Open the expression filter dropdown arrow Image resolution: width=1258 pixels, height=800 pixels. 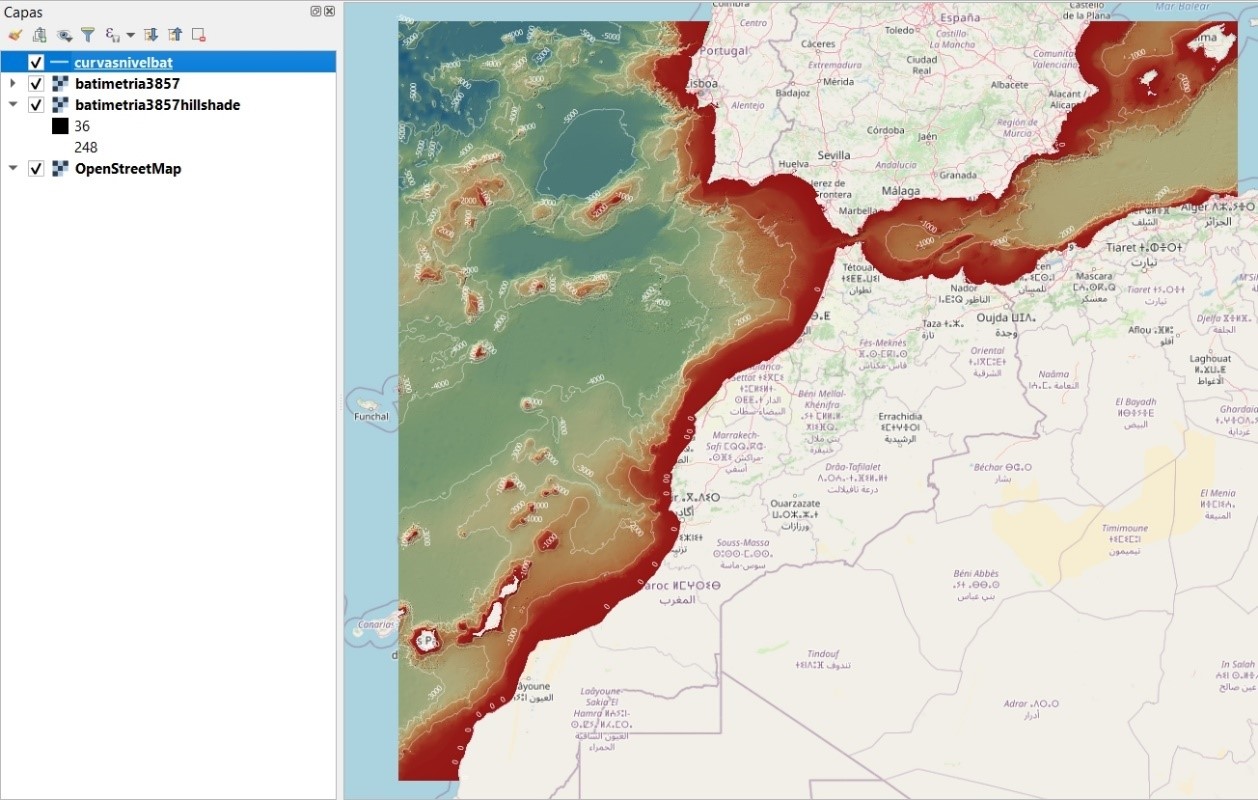pyautogui.click(x=130, y=35)
